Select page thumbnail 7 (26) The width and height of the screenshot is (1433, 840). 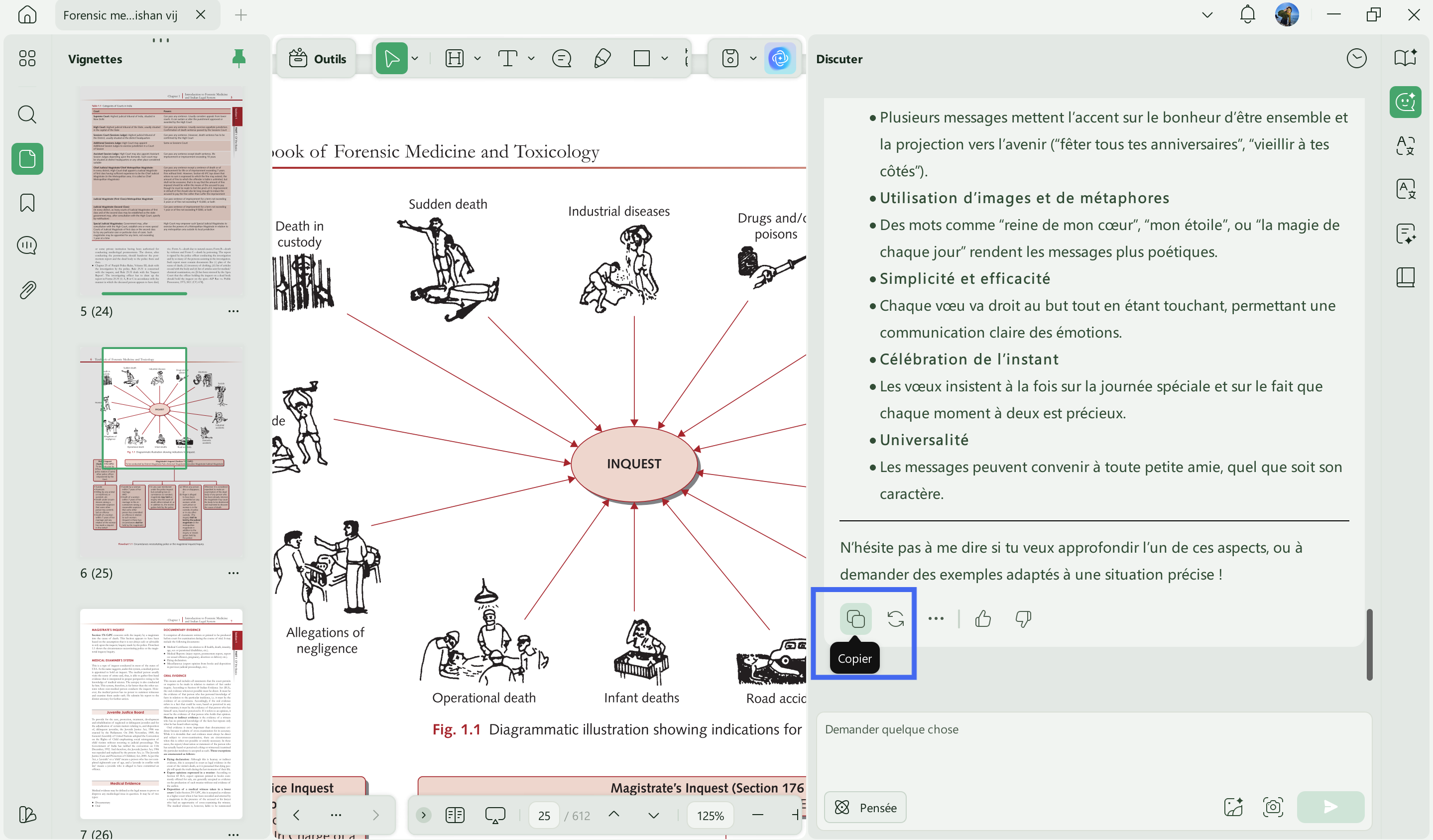(x=161, y=714)
